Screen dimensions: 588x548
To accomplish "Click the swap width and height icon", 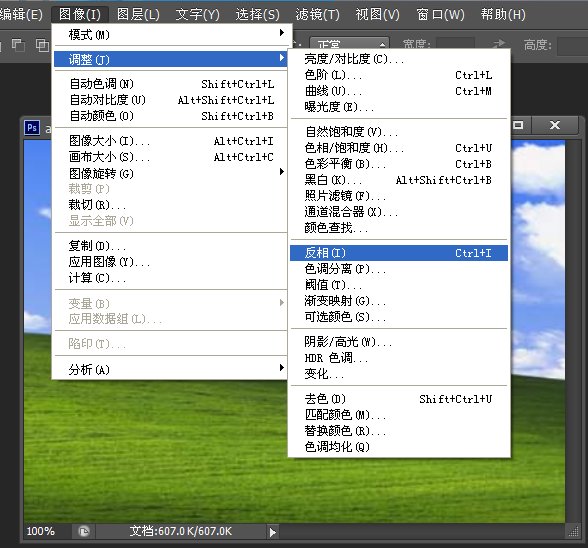I will click(499, 45).
